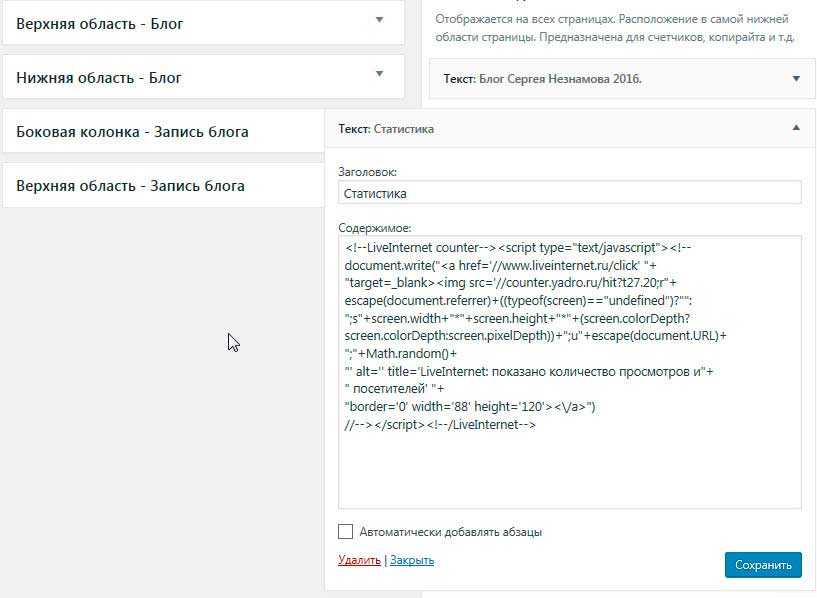The image size is (817, 598).
Task: Click the Текст: Блог Сергея Незнамова 2016 title
Action: pos(542,79)
